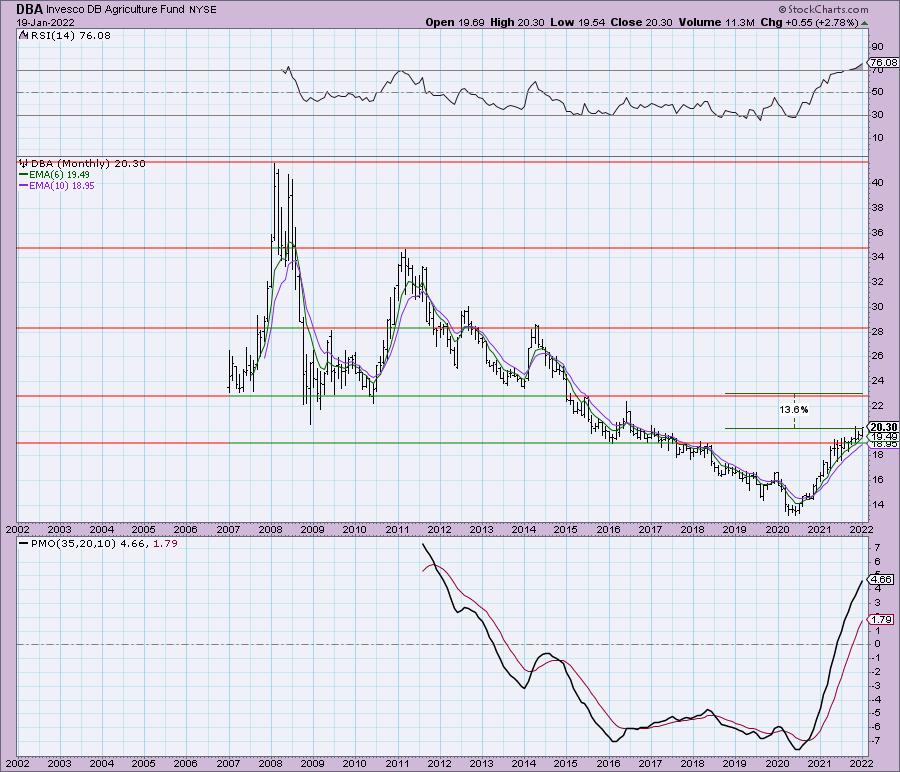Click the black PMO legend line

tap(23, 544)
